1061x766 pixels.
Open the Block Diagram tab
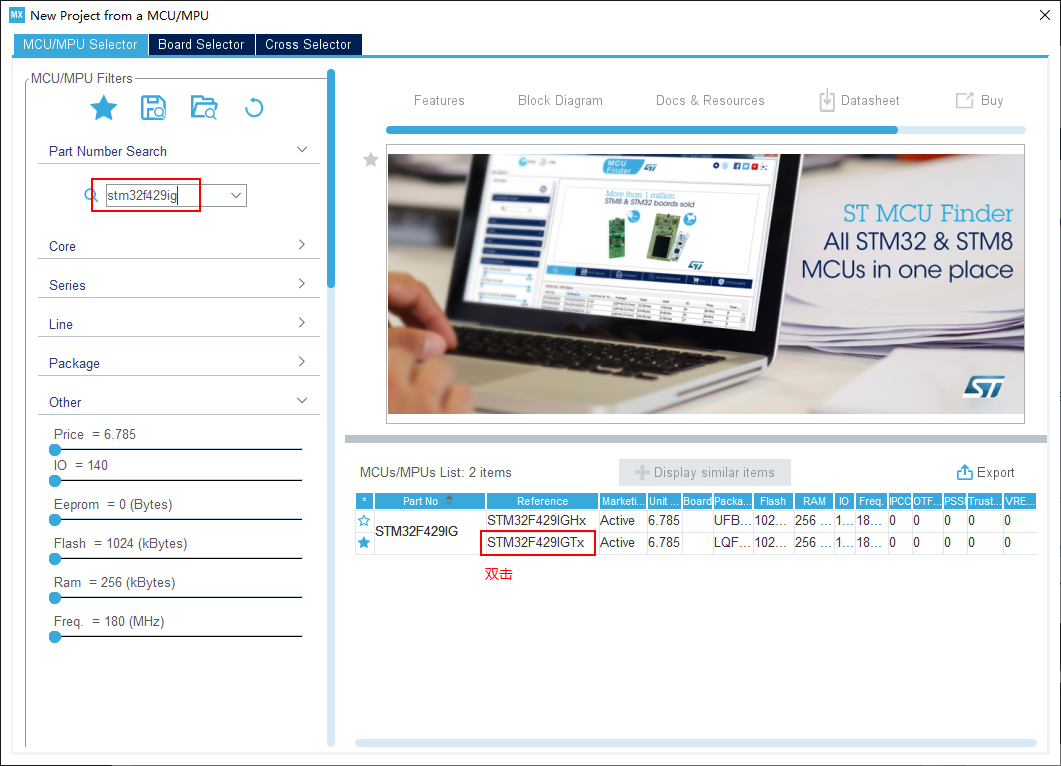560,101
